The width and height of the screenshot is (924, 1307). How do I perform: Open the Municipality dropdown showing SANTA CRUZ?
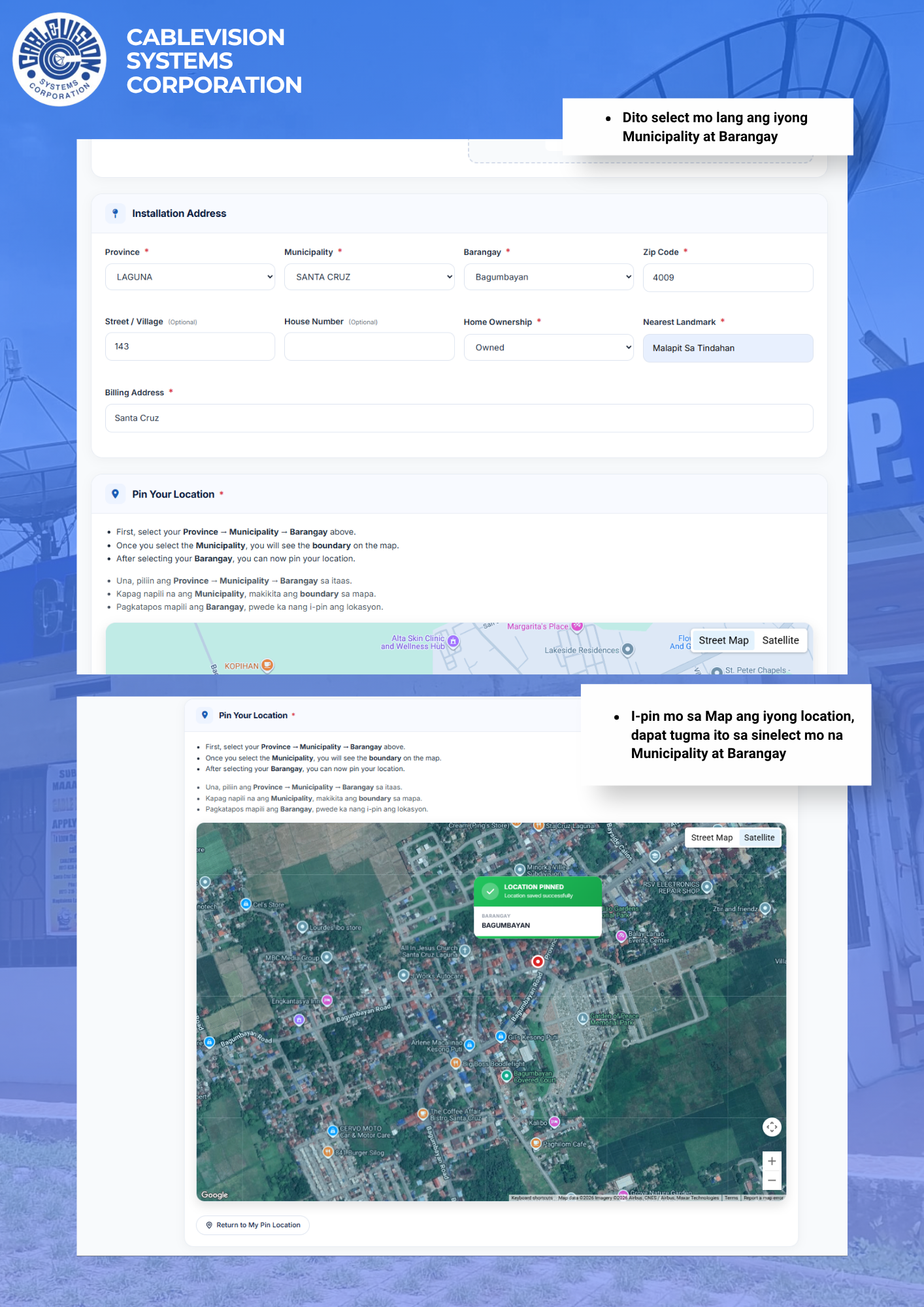369,277
